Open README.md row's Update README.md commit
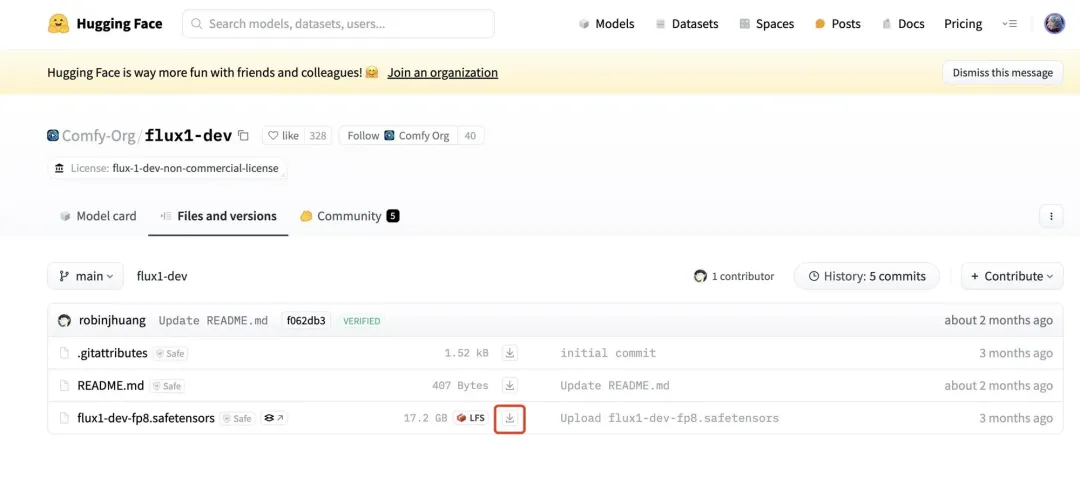 click(614, 386)
